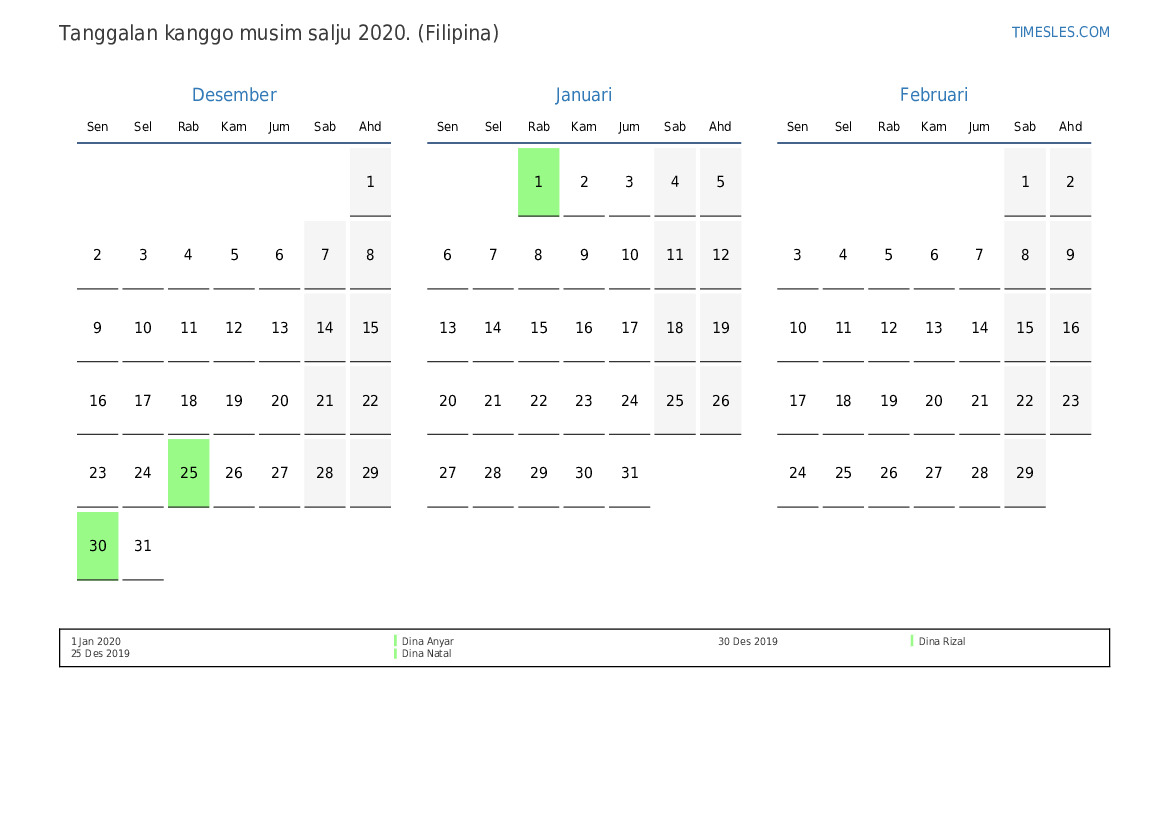Click the Desember month heading
The image size is (1169, 827).
pos(234,95)
